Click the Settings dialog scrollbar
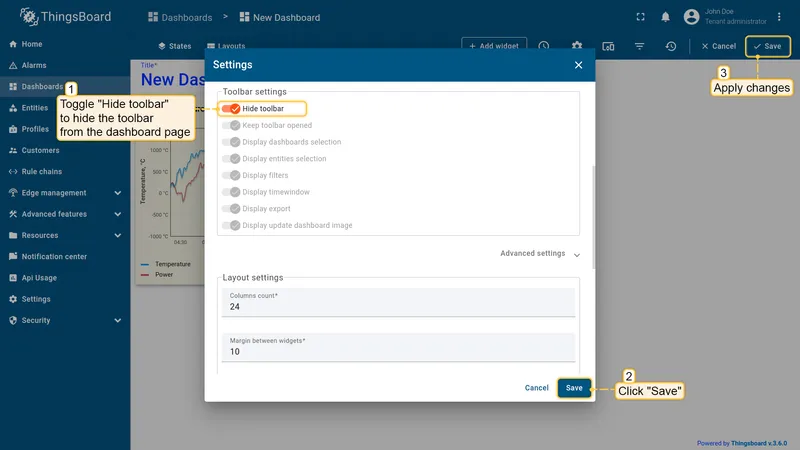The width and height of the screenshot is (800, 450). point(593,217)
